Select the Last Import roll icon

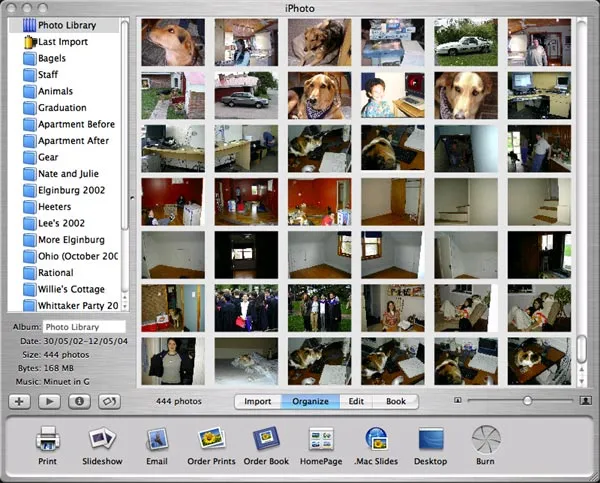[x=30, y=42]
